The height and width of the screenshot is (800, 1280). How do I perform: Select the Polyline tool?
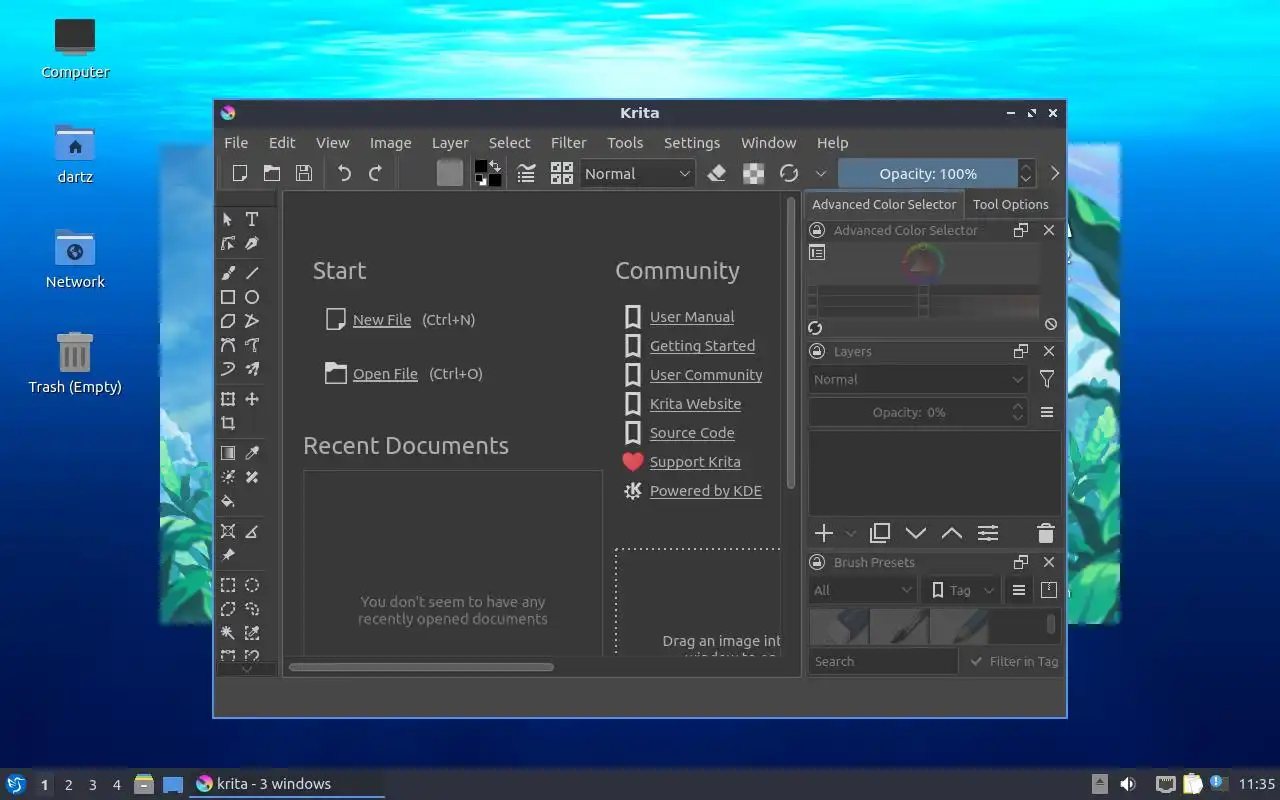(x=252, y=321)
